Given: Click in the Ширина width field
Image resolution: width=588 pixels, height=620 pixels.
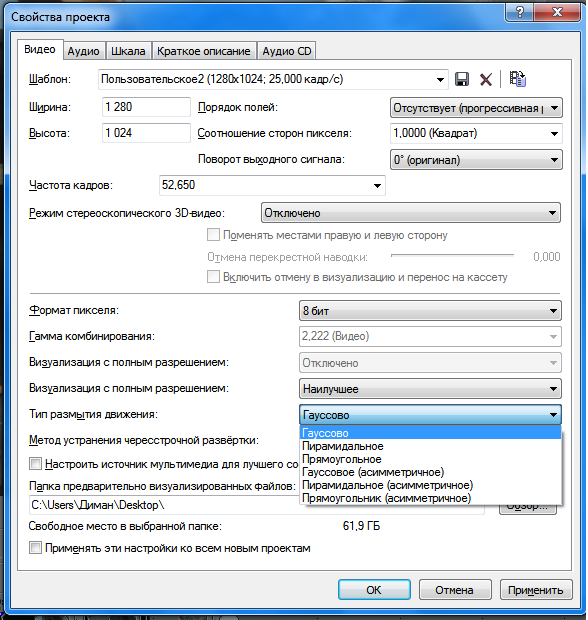Looking at the screenshot, I should [146, 107].
